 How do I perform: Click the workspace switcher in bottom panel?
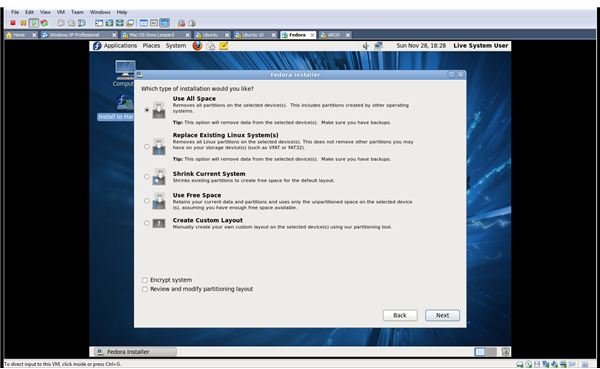click(485, 351)
